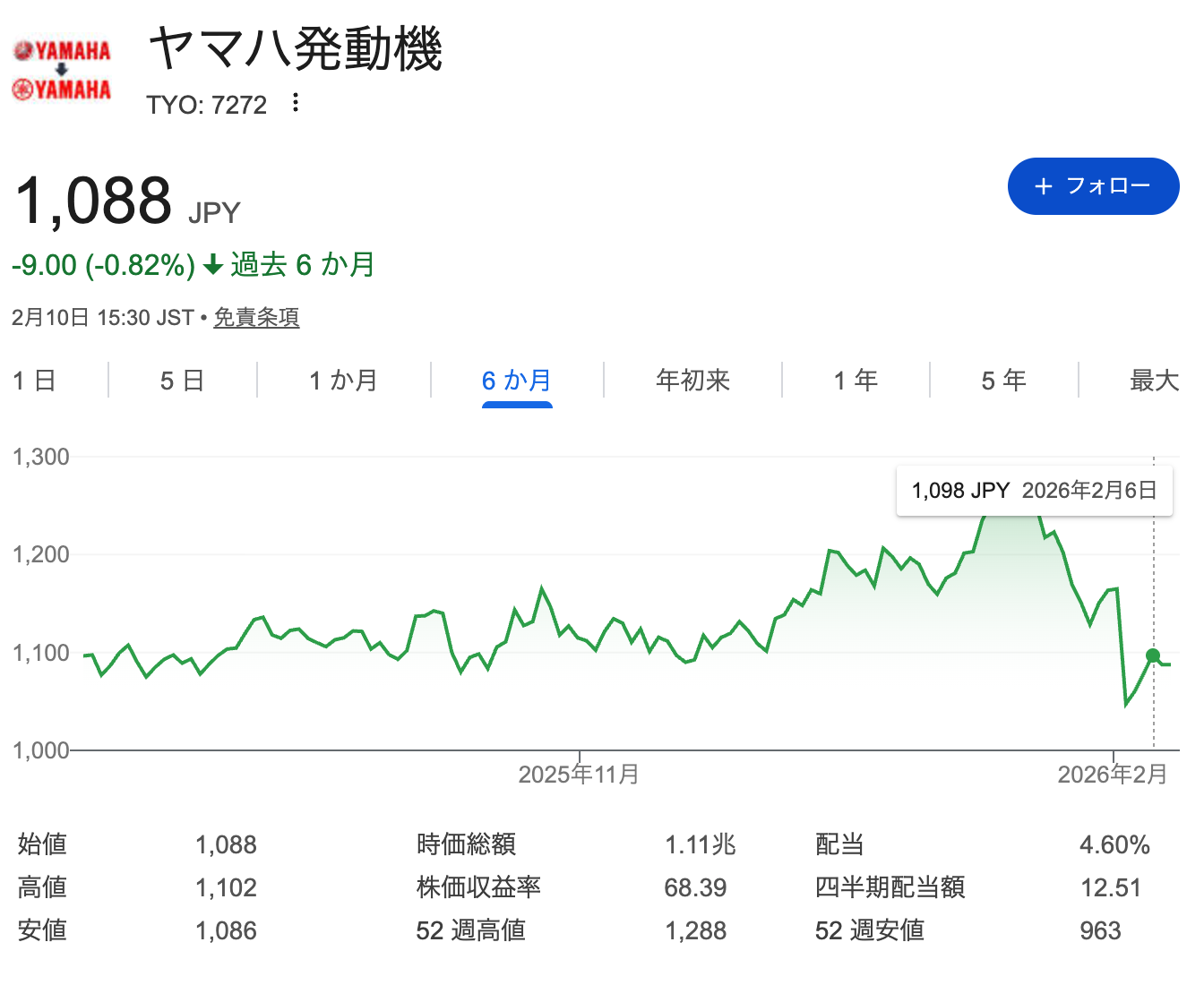Click the green downward arrow next to -0.82%
The width and height of the screenshot is (1204, 985).
(x=213, y=265)
